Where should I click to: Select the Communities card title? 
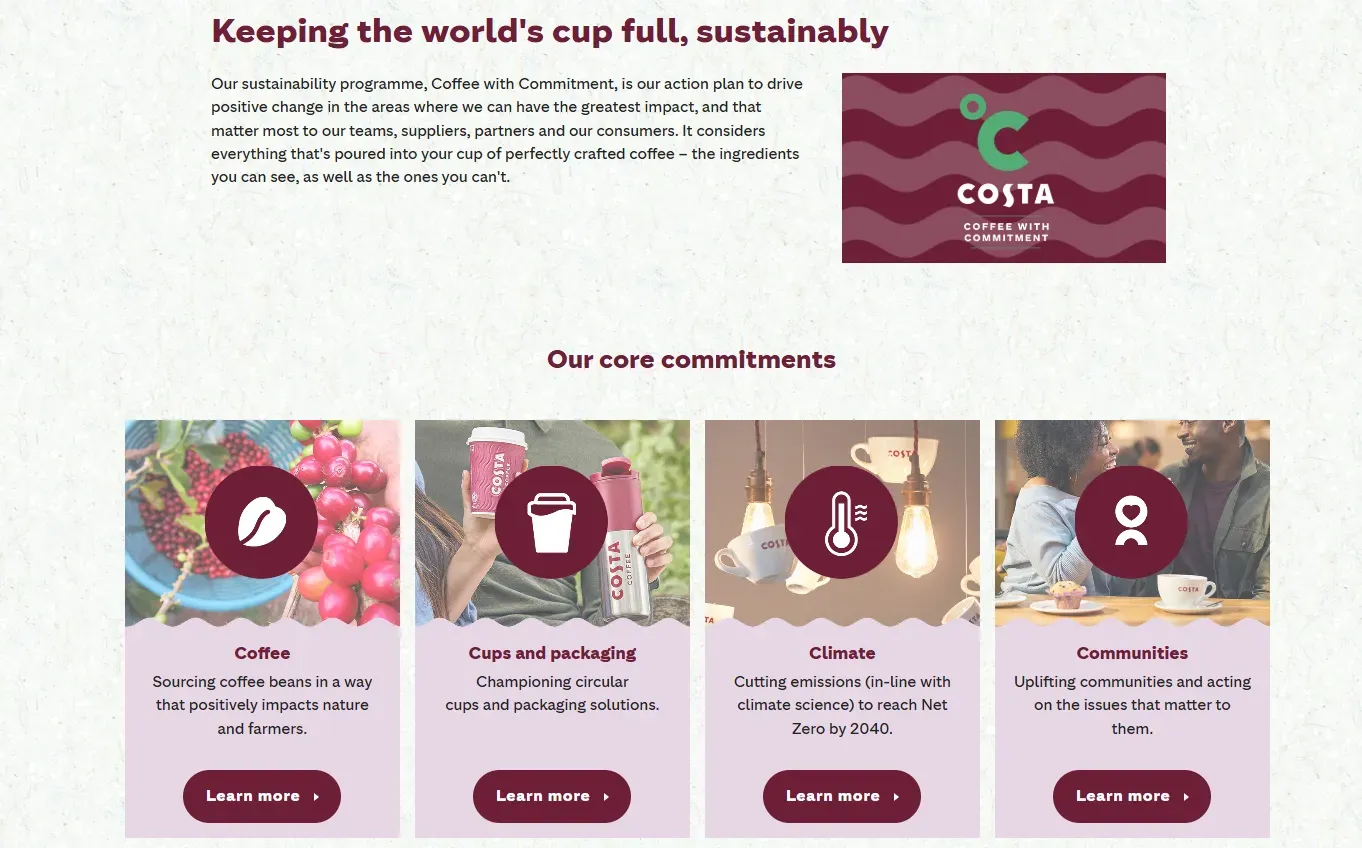[1131, 653]
